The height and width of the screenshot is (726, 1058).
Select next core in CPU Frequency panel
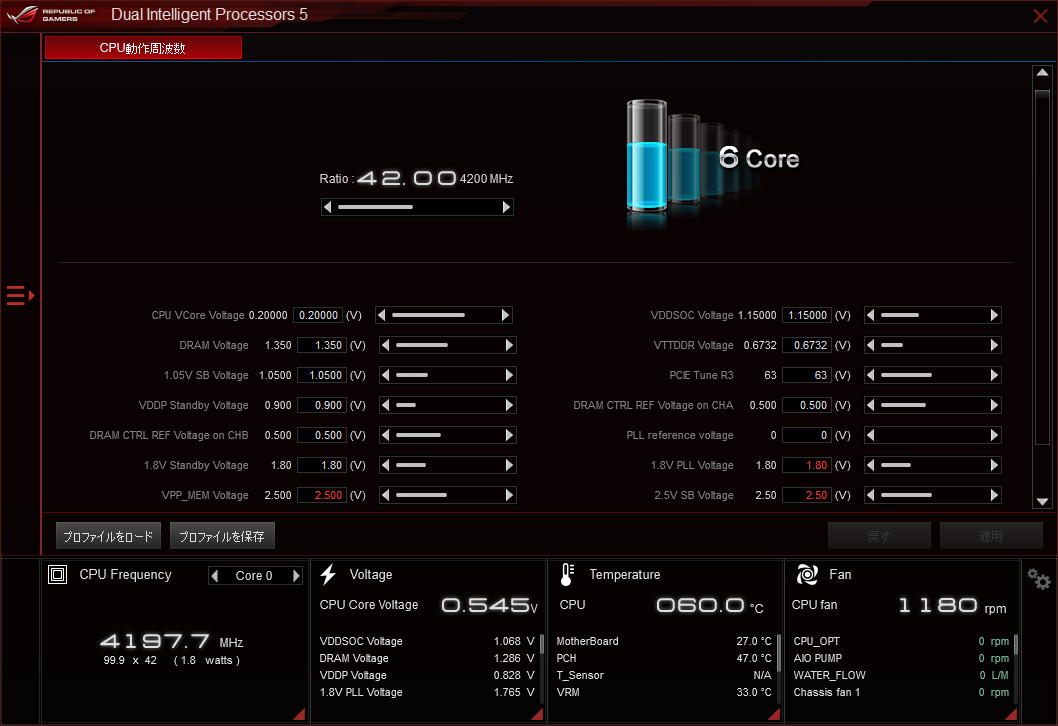pos(296,576)
